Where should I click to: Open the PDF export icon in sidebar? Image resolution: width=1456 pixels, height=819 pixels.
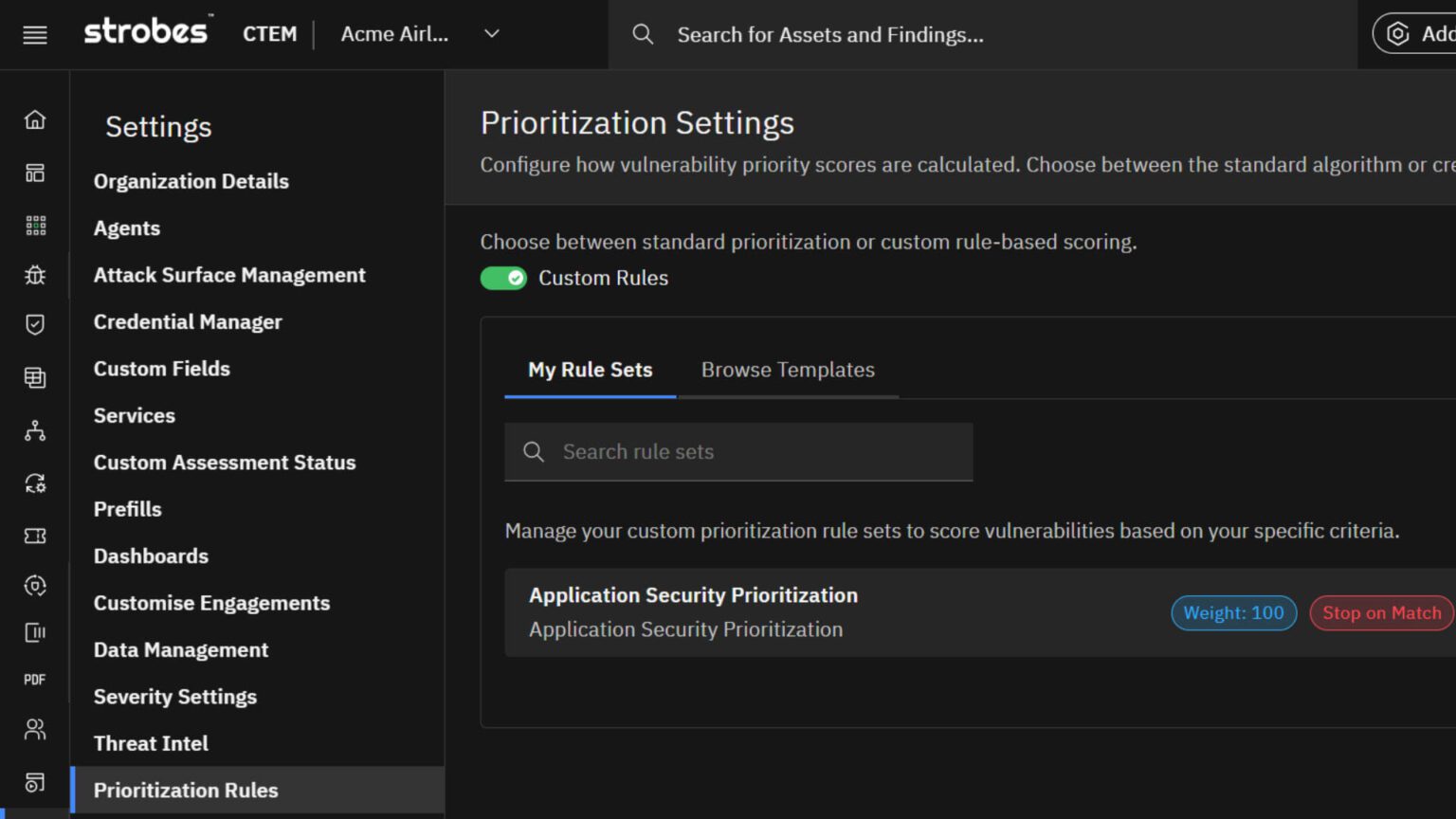point(35,679)
